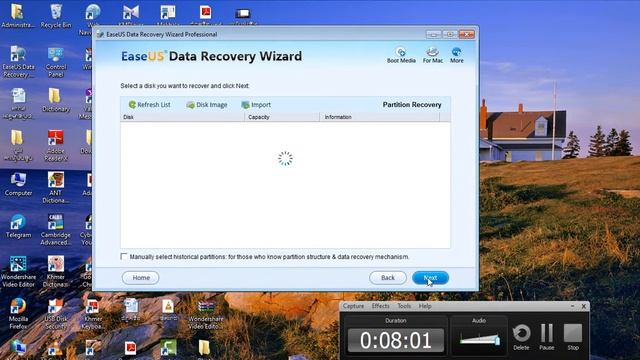Select EaseUS Data Recovery desktop shortcut
Screen dimensions: 640x360
[18, 62]
